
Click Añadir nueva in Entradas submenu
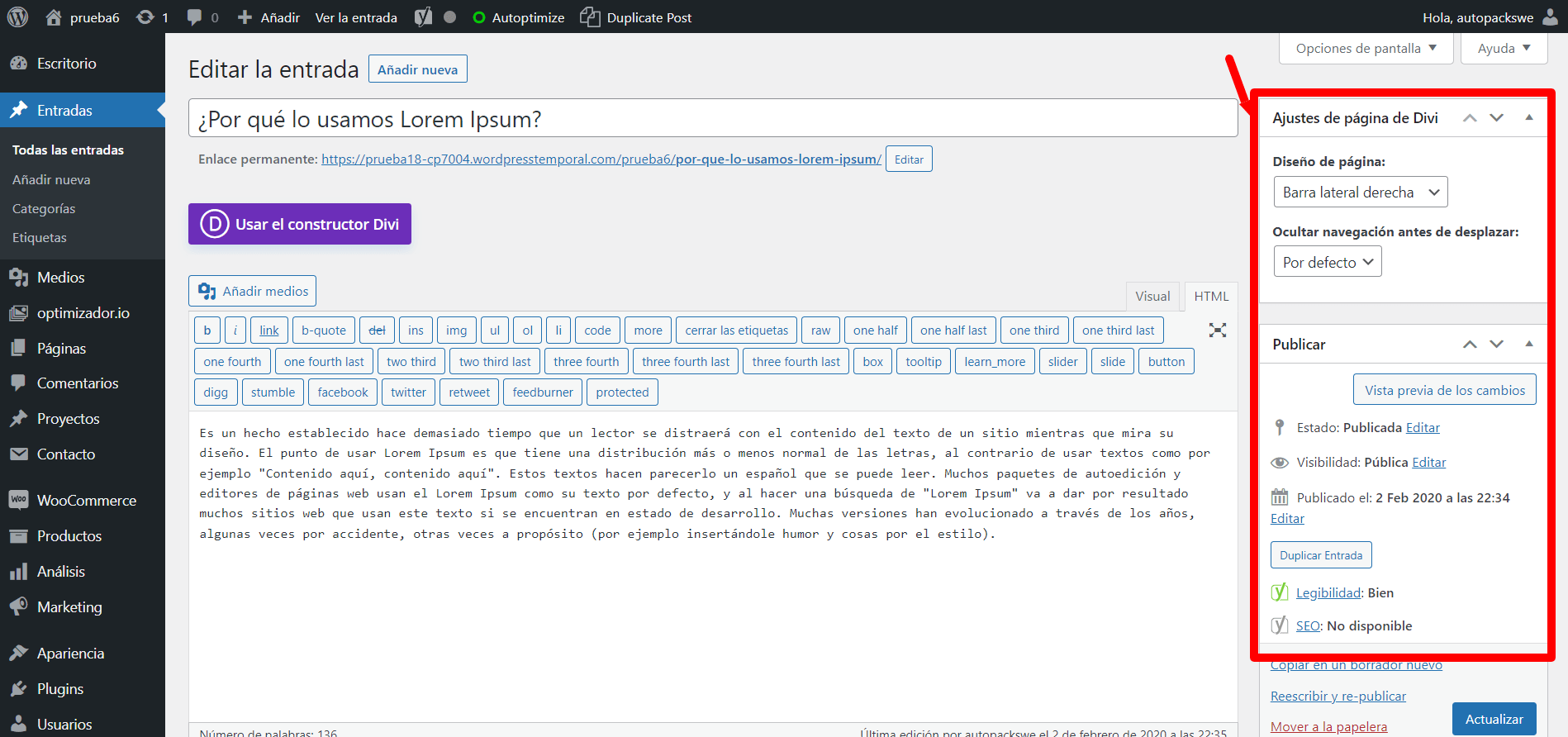click(x=51, y=179)
